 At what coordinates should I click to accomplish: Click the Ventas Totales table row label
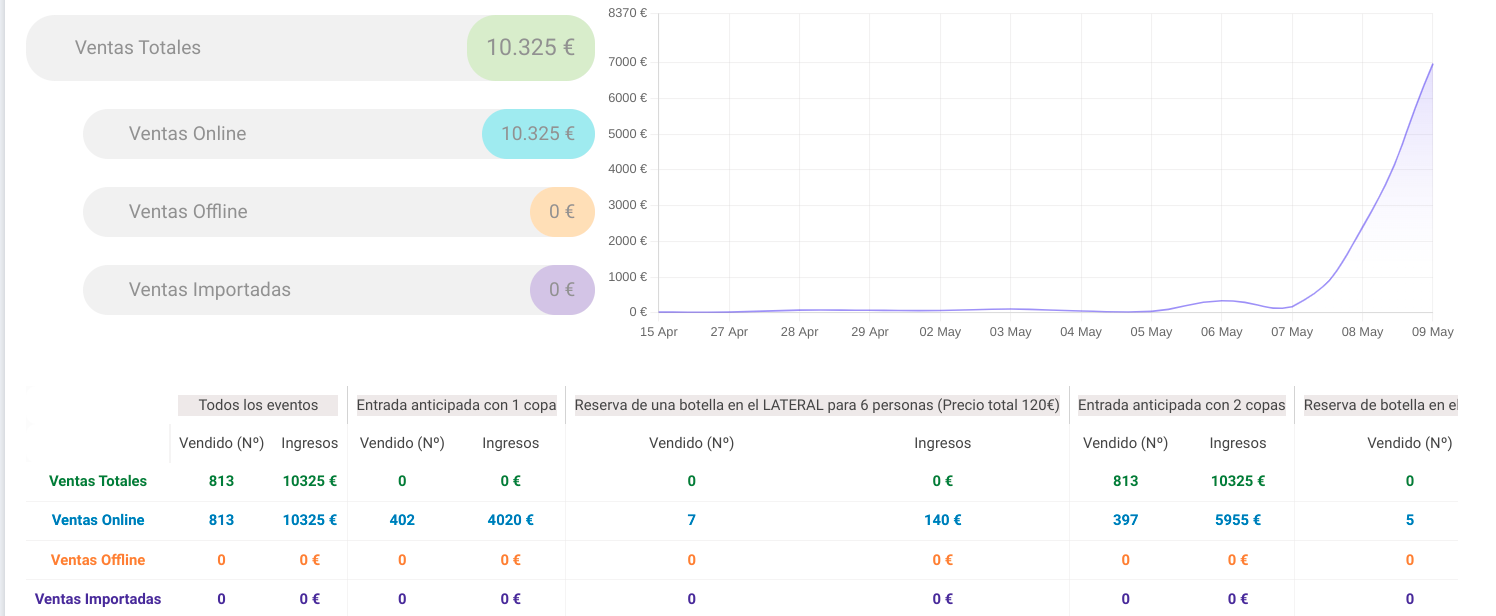tap(98, 481)
